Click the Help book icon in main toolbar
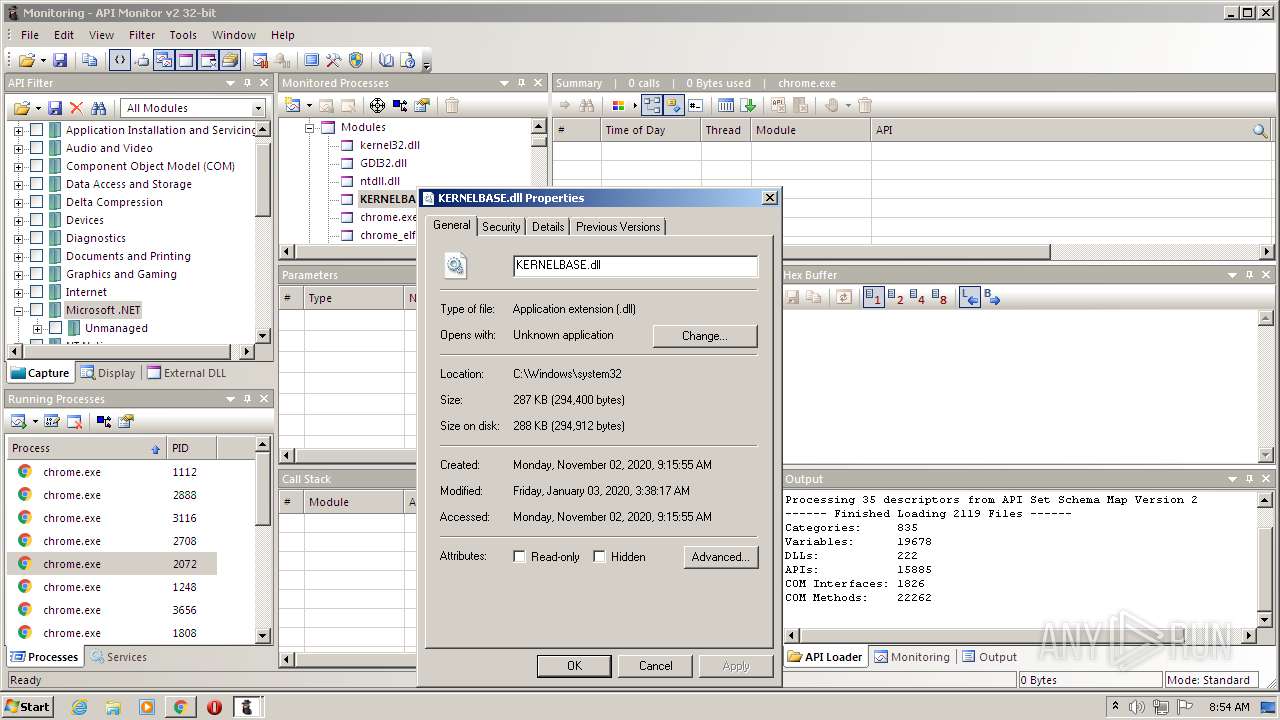The width and height of the screenshot is (1280, 720). coord(386,60)
